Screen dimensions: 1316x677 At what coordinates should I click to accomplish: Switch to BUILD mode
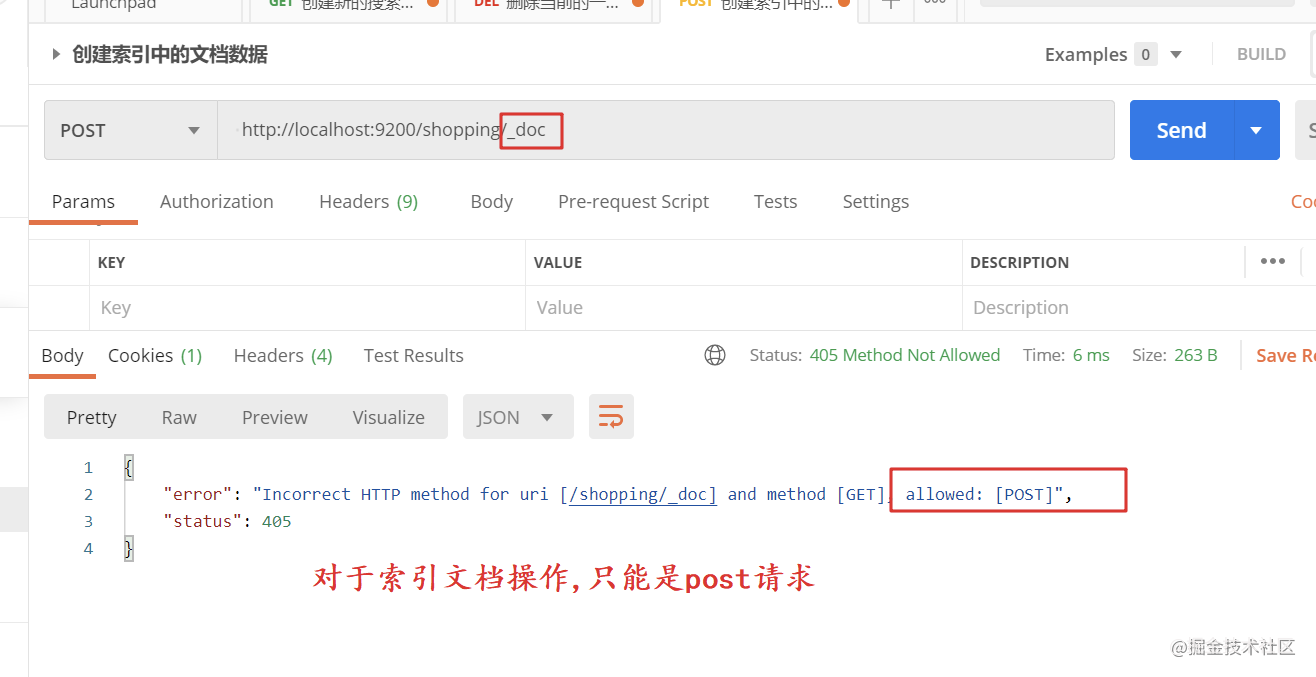[x=1261, y=54]
